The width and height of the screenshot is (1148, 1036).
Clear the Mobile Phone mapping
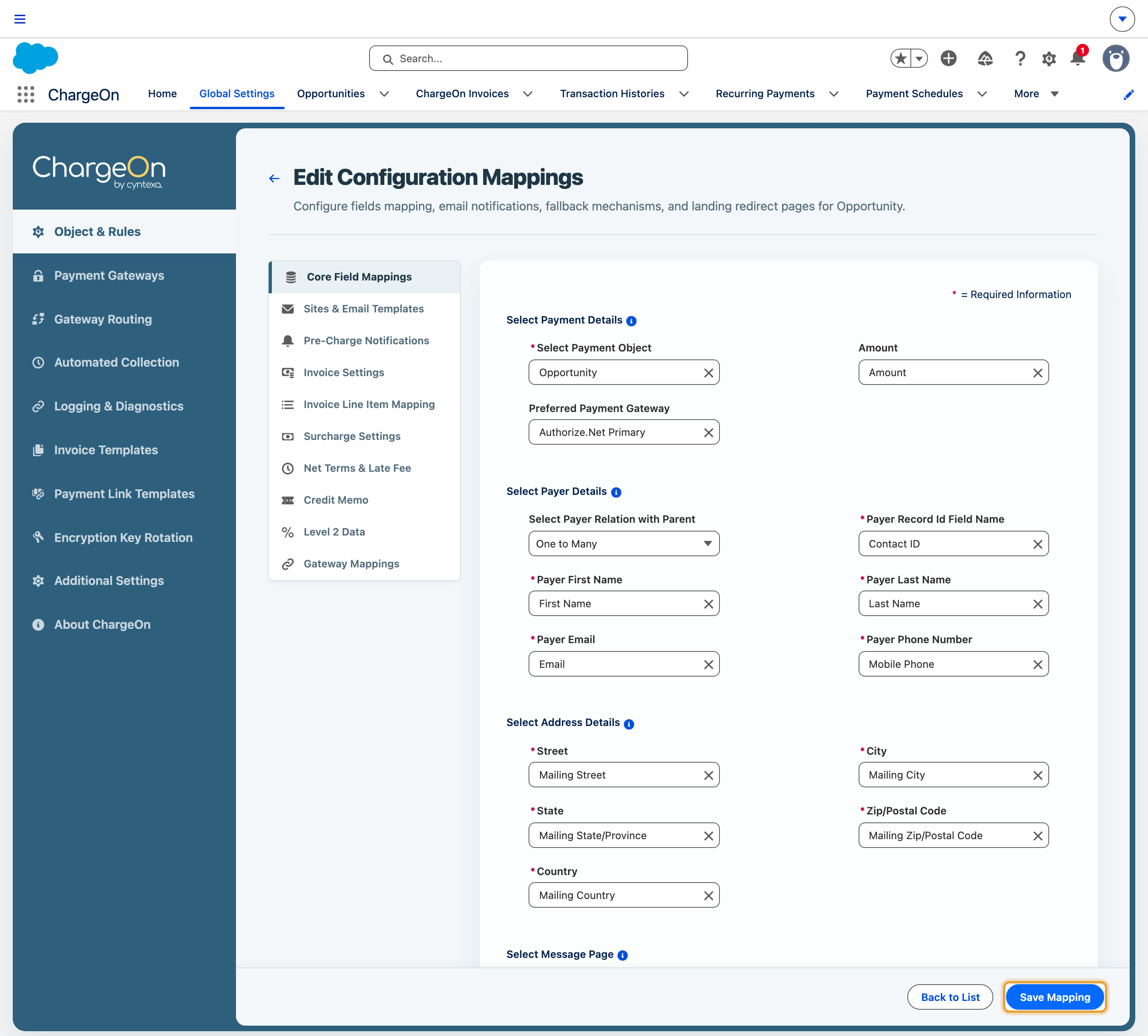[1038, 664]
